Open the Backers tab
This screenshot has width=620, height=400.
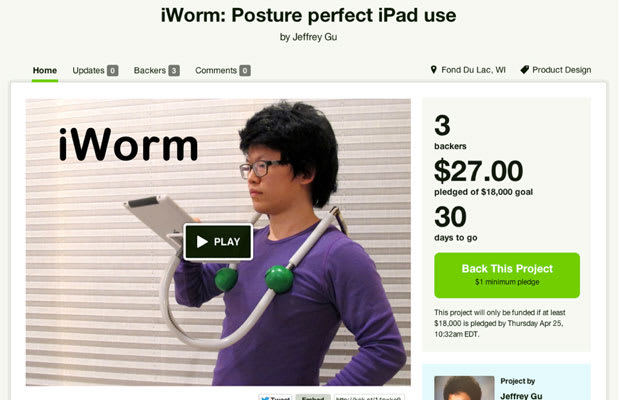click(157, 70)
